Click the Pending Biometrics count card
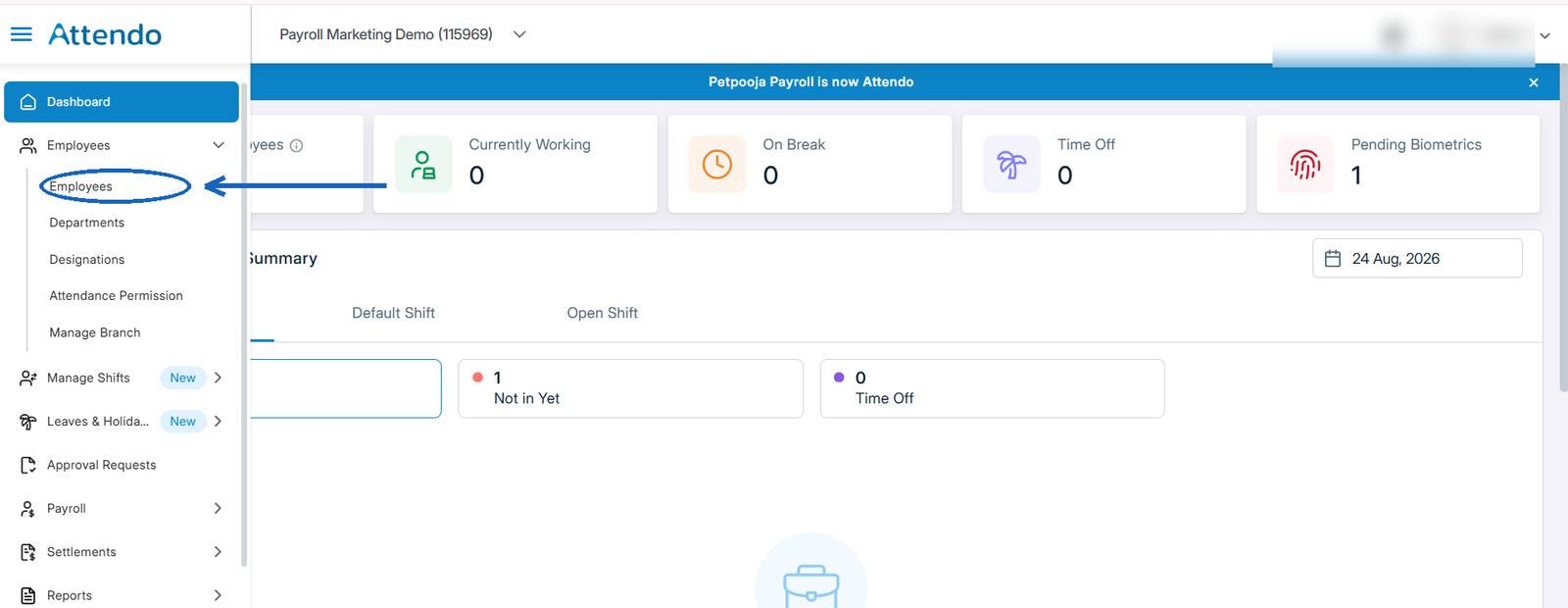 tap(1398, 164)
